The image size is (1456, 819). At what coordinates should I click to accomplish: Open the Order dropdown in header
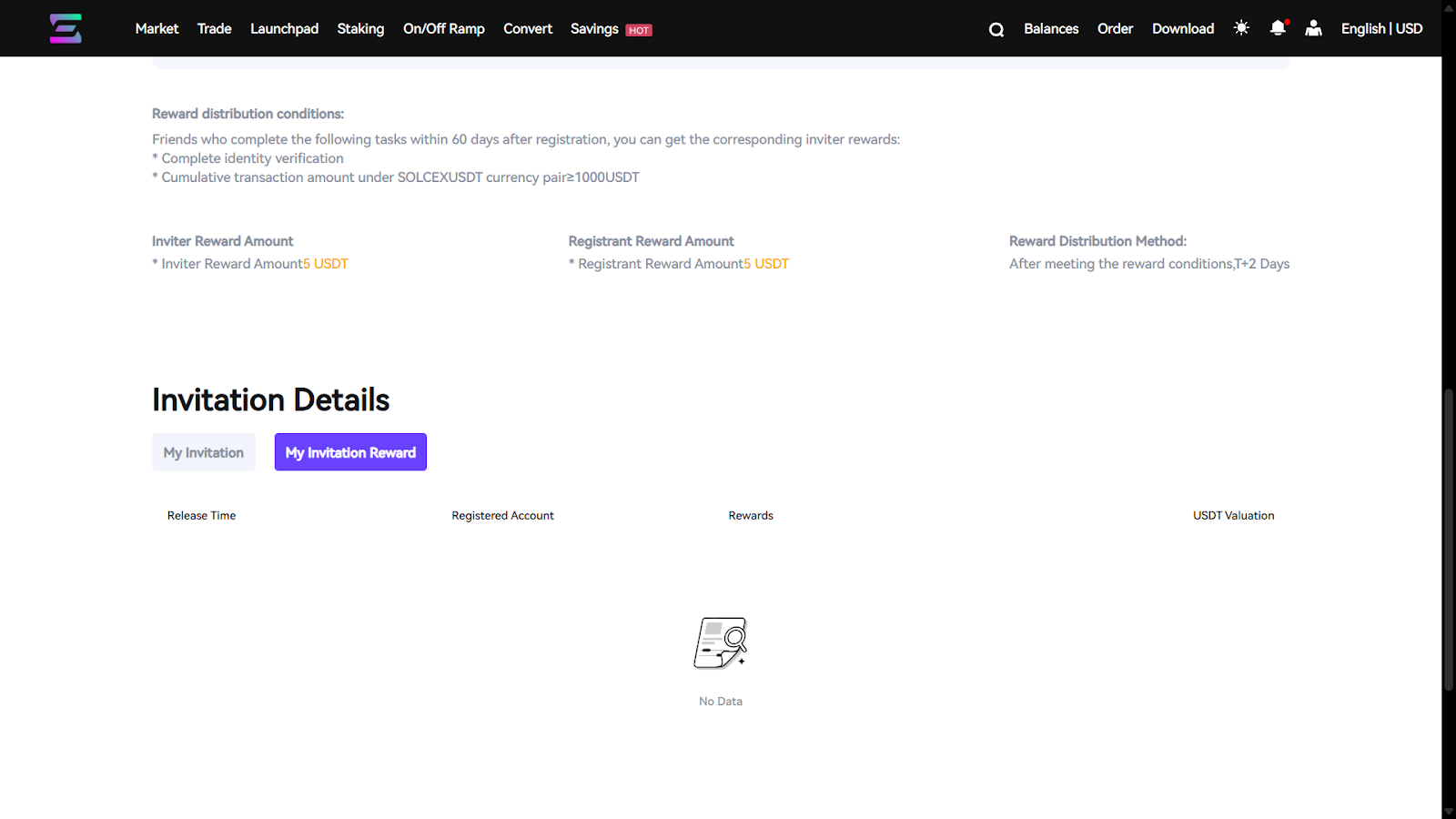click(x=1115, y=28)
